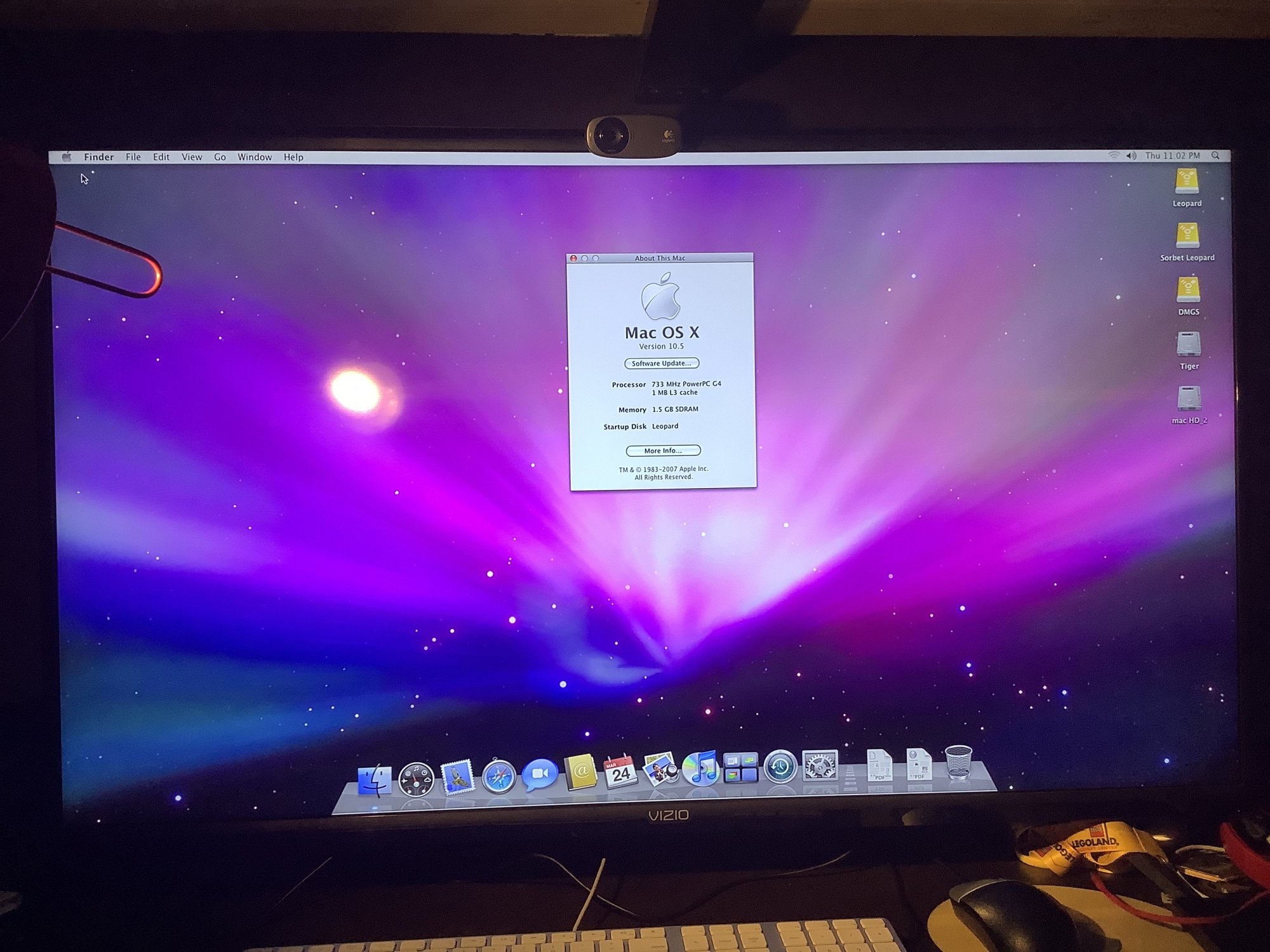Open iChat from the Dock

click(540, 774)
